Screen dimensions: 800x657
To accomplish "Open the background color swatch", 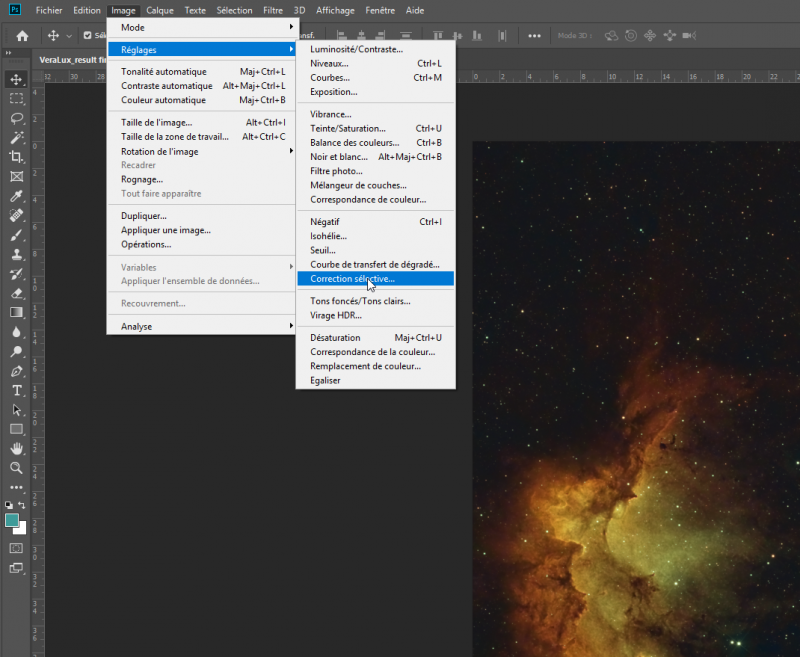I will pyautogui.click(x=22, y=528).
